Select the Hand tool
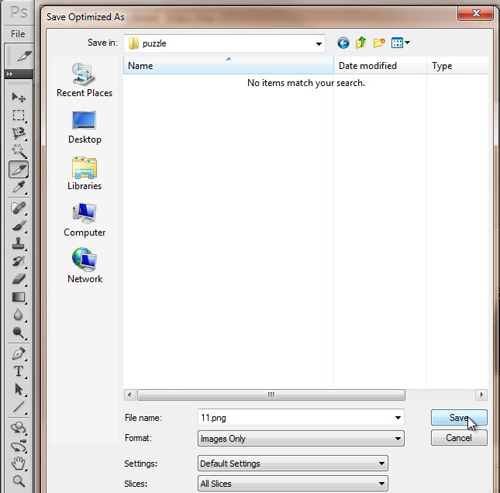This screenshot has width=500, height=493. [18, 463]
